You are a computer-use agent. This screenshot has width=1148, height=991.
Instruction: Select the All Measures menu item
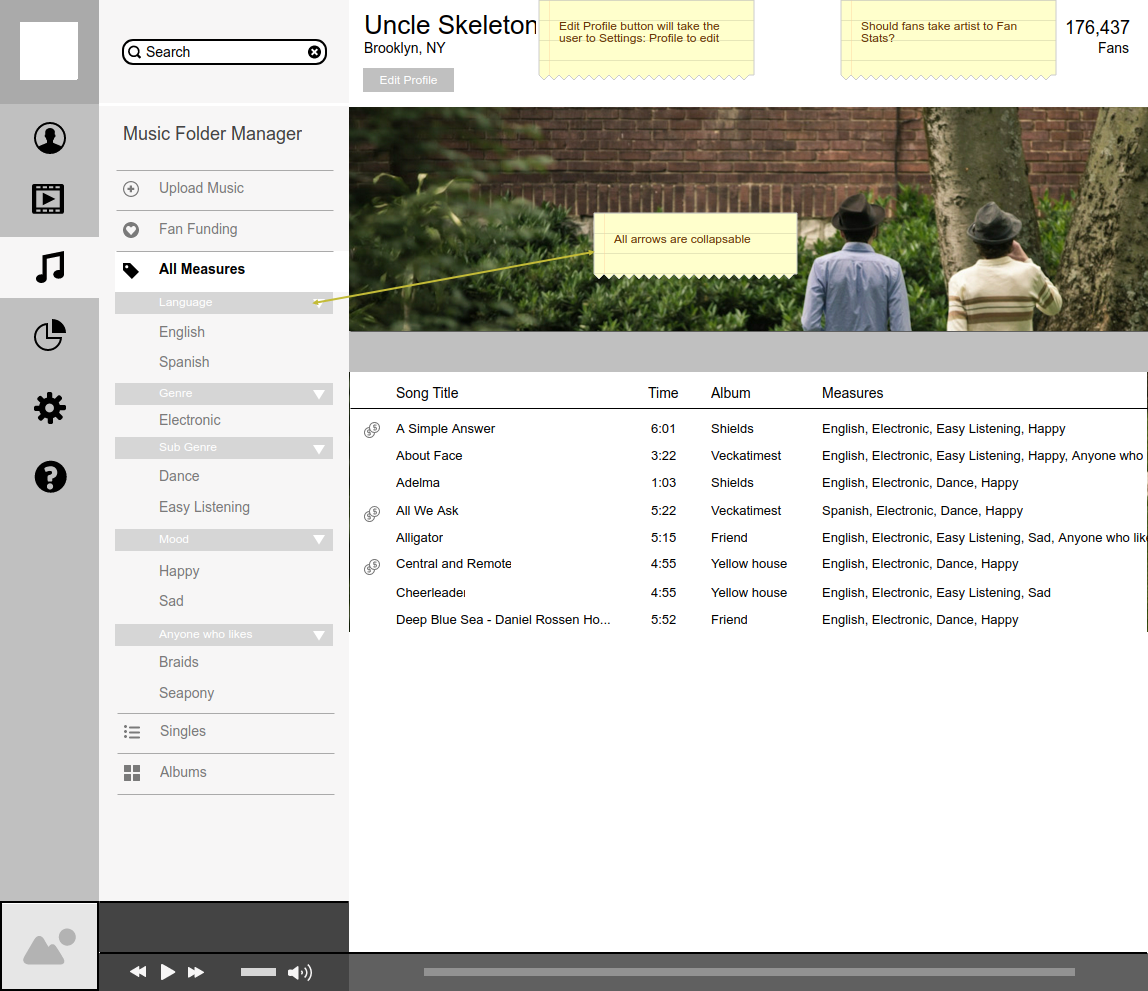pos(202,269)
